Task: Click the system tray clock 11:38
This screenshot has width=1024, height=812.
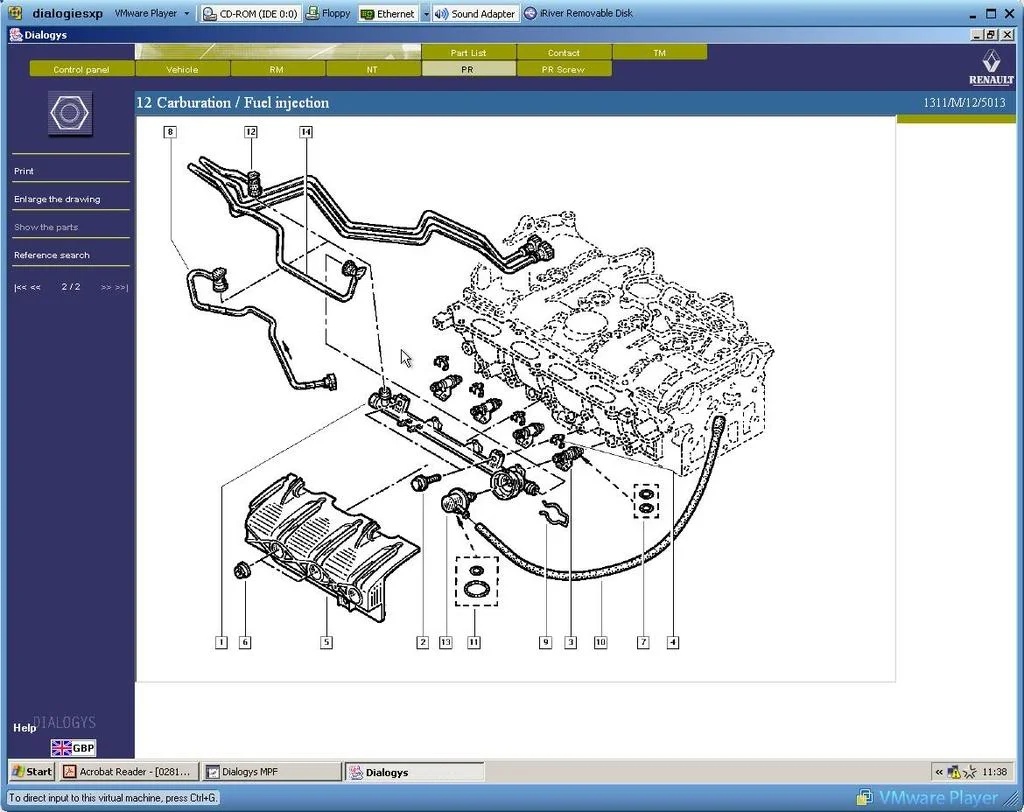Action: [x=995, y=772]
